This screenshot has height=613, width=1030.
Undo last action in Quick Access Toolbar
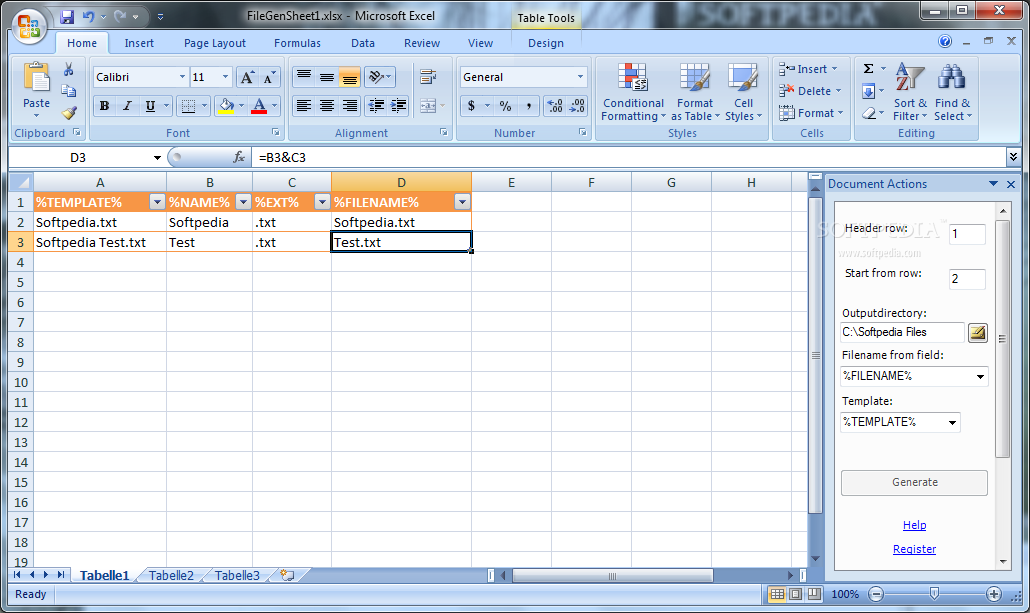pyautogui.click(x=89, y=16)
